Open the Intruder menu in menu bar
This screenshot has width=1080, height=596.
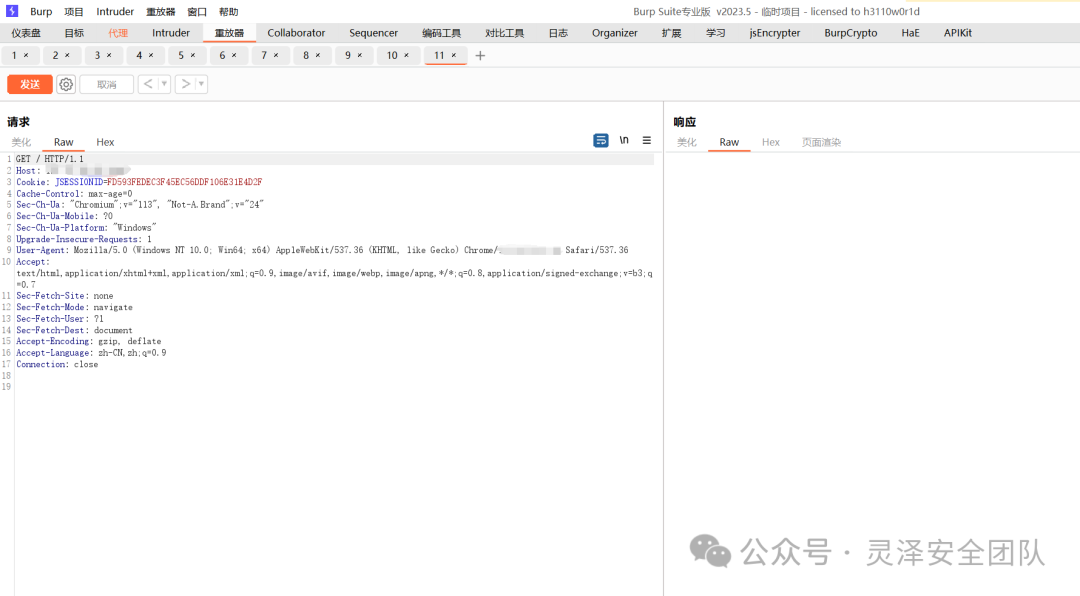(x=115, y=12)
